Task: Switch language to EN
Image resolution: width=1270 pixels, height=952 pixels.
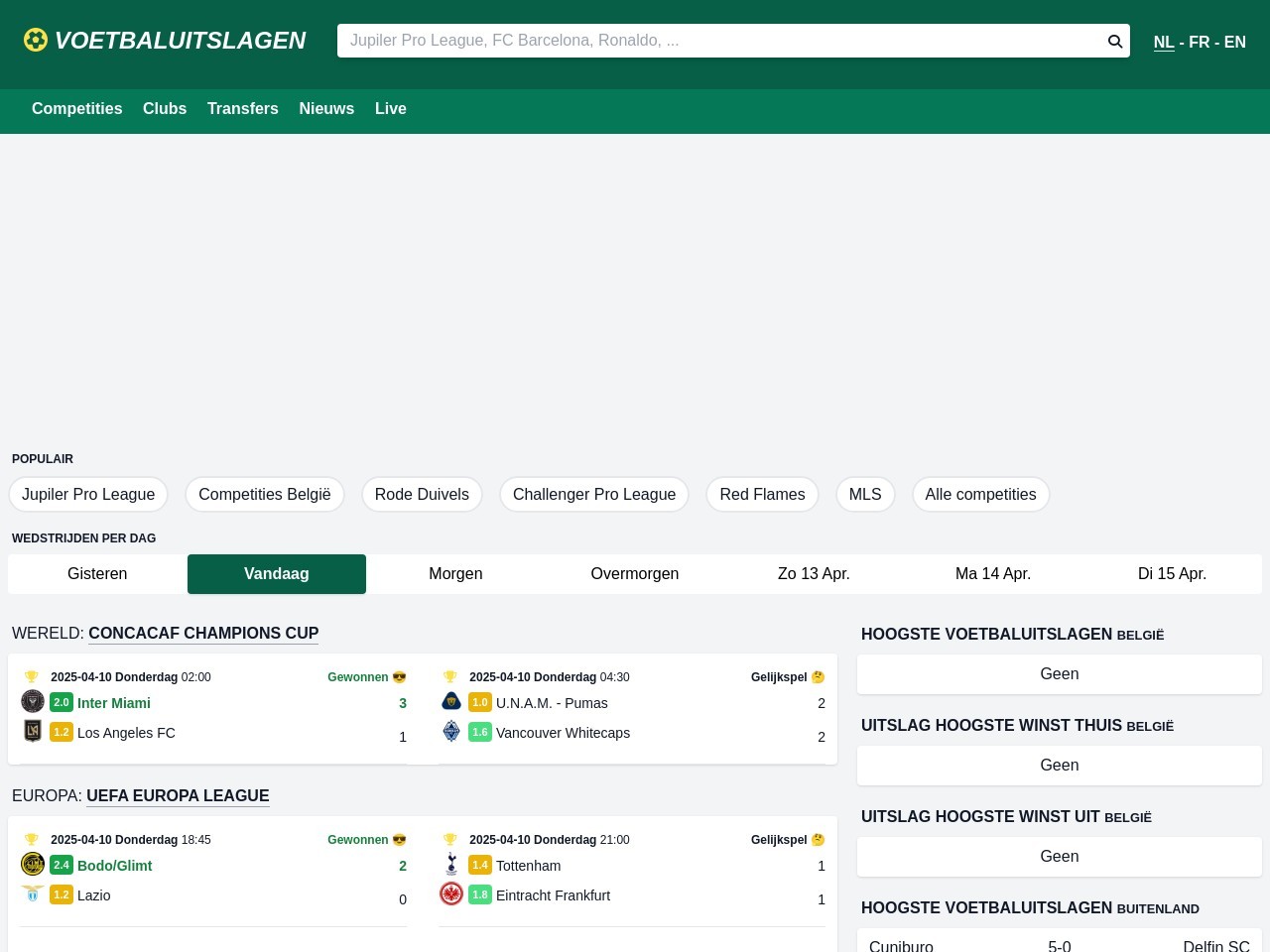Action: click(1235, 43)
